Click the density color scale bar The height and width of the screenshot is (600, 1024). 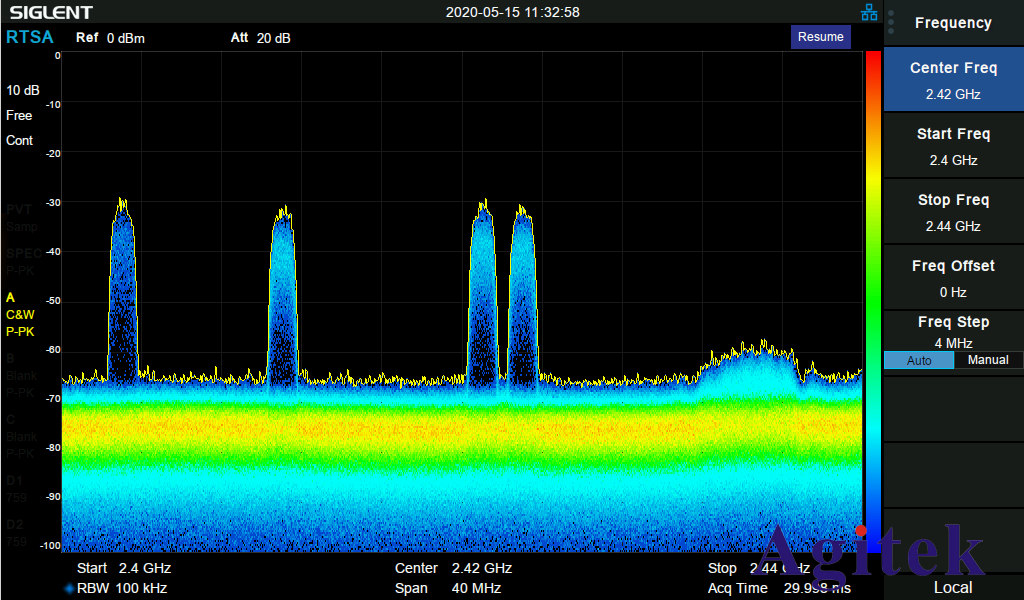click(873, 290)
